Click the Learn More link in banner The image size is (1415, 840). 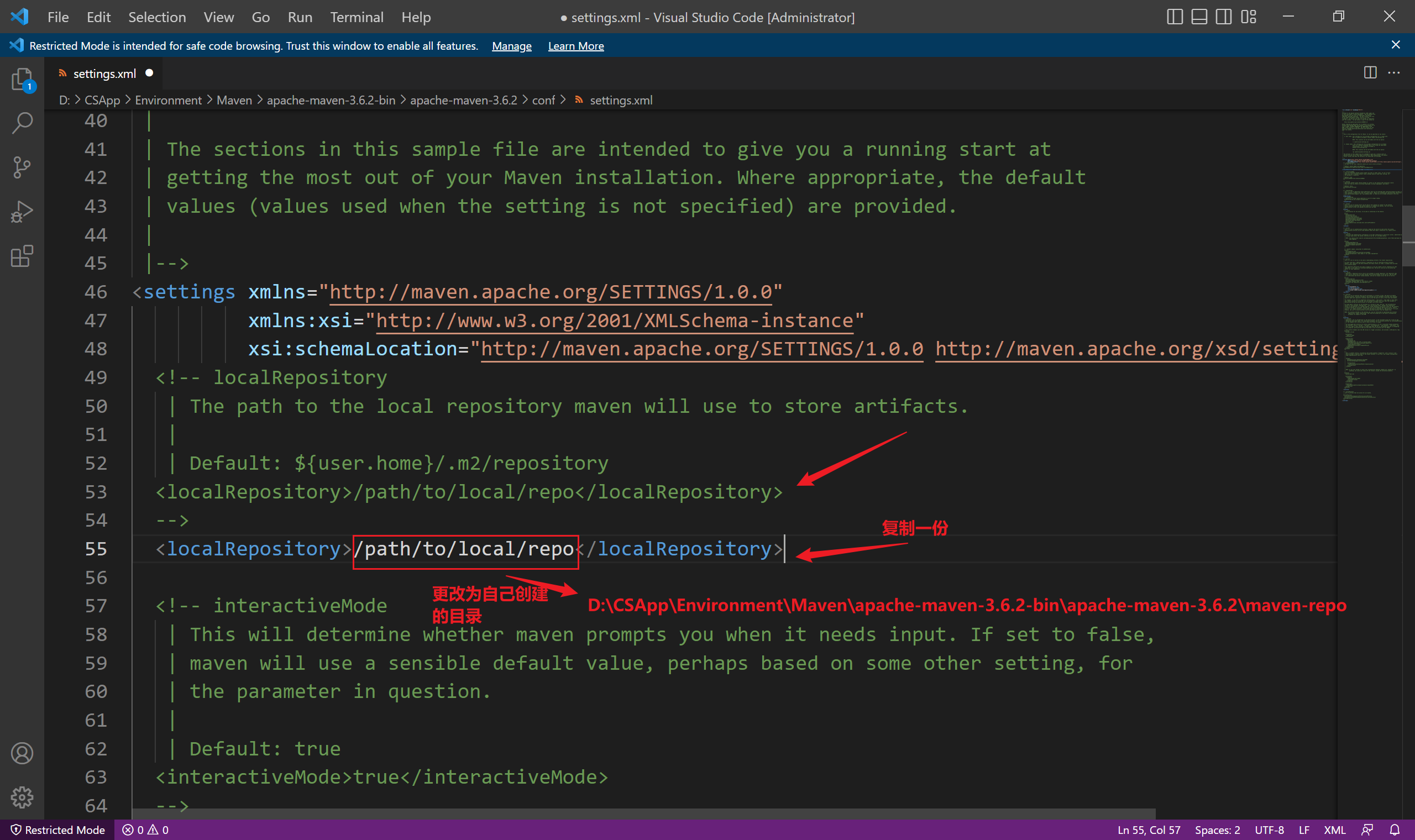click(x=575, y=46)
